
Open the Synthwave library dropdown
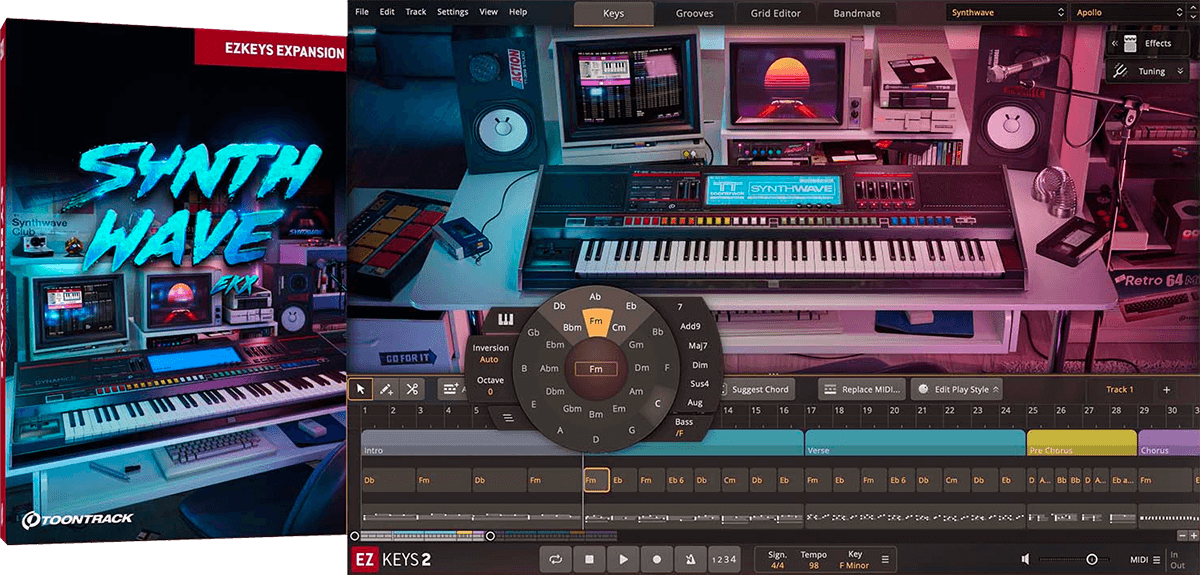pyautogui.click(x=1007, y=12)
